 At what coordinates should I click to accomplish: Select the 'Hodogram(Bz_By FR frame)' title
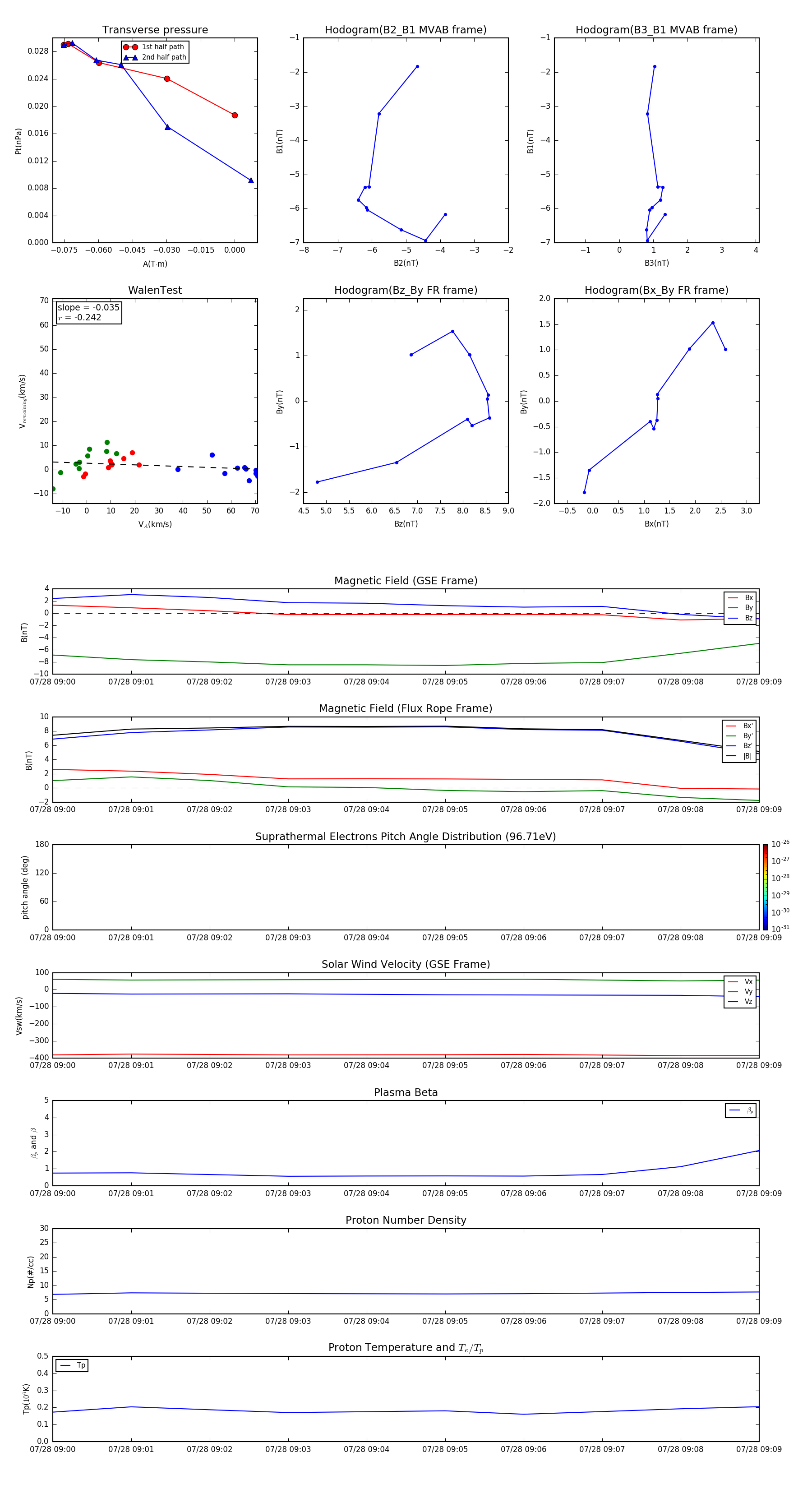[406, 290]
